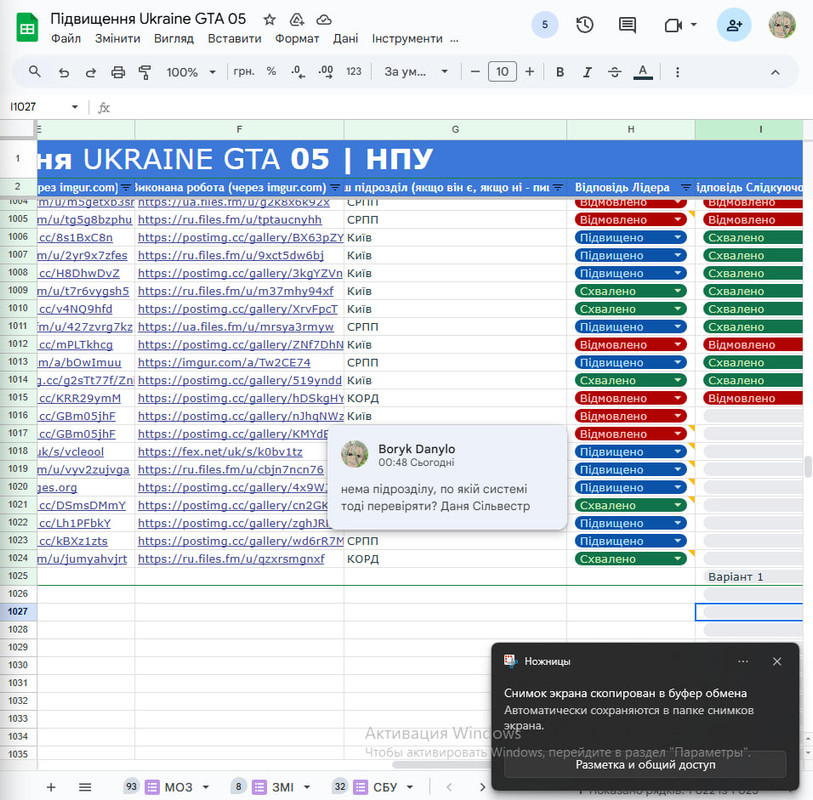Star the document title

click(x=269, y=20)
